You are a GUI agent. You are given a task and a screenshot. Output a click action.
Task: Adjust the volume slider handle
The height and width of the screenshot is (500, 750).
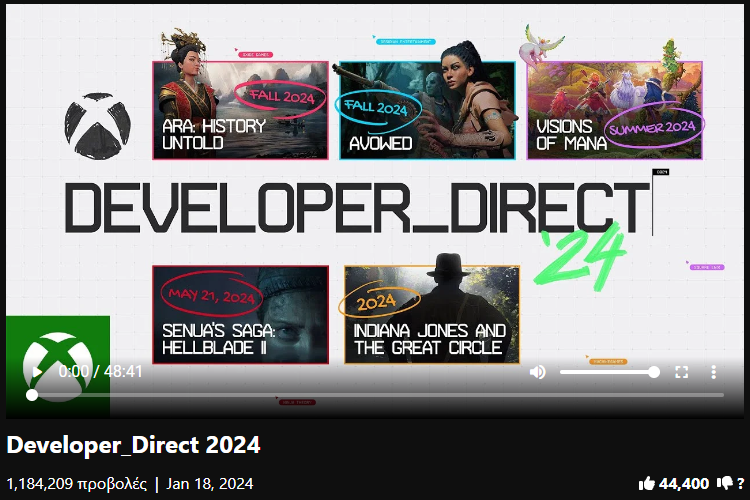[x=654, y=372]
